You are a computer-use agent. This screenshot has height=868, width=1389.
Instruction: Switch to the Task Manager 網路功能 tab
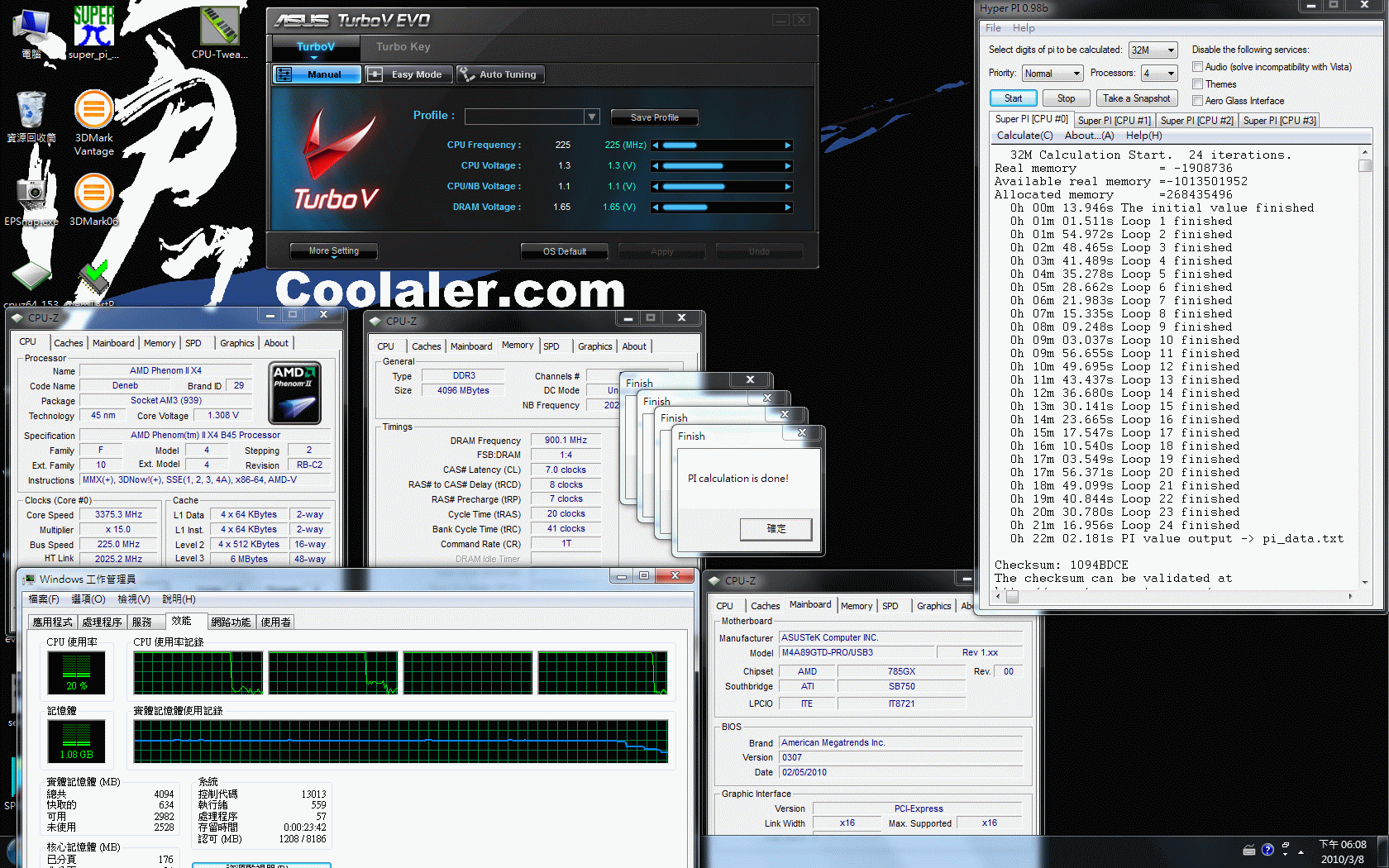click(231, 622)
